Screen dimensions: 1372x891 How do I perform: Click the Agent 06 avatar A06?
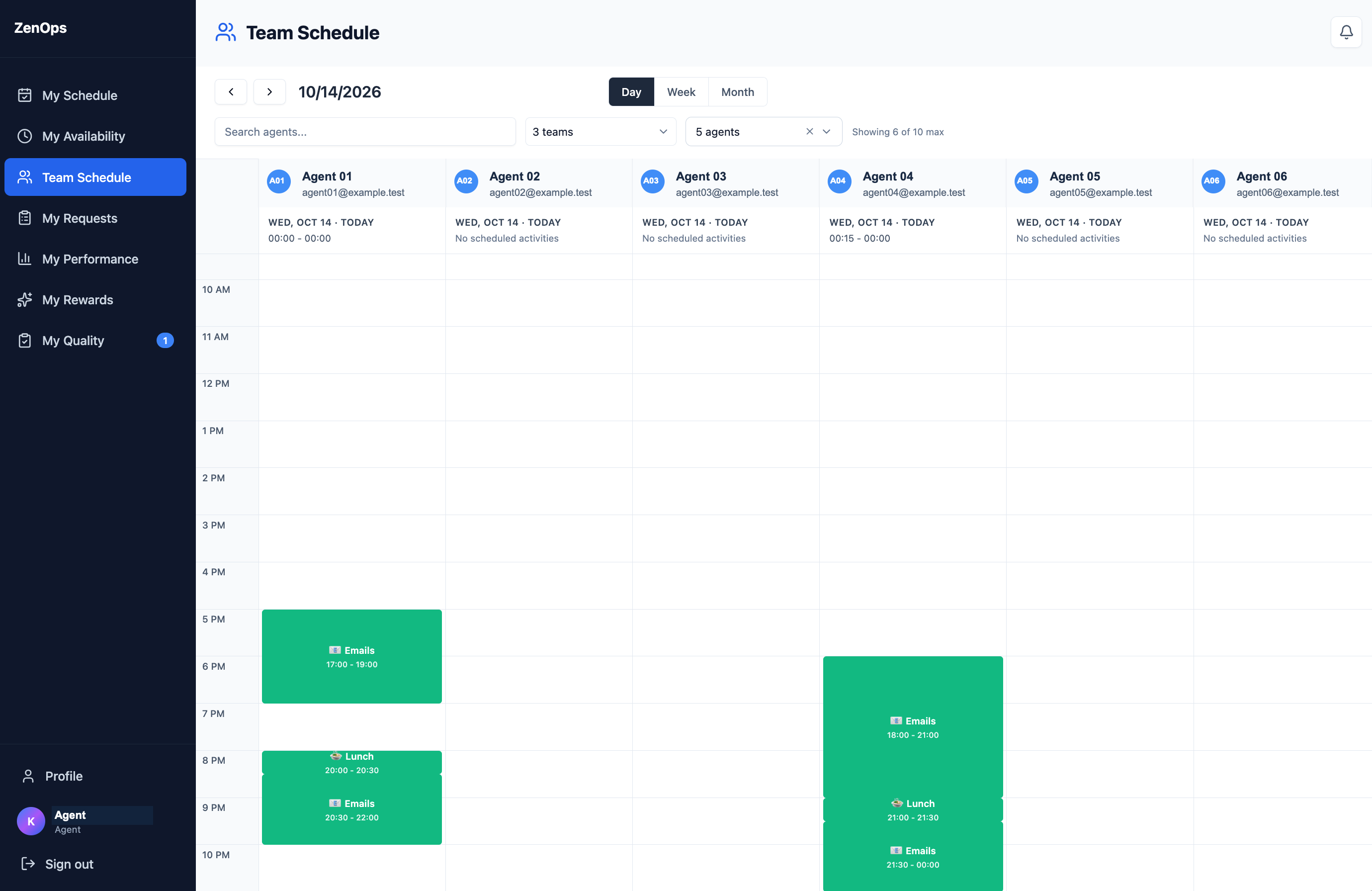[1212, 181]
